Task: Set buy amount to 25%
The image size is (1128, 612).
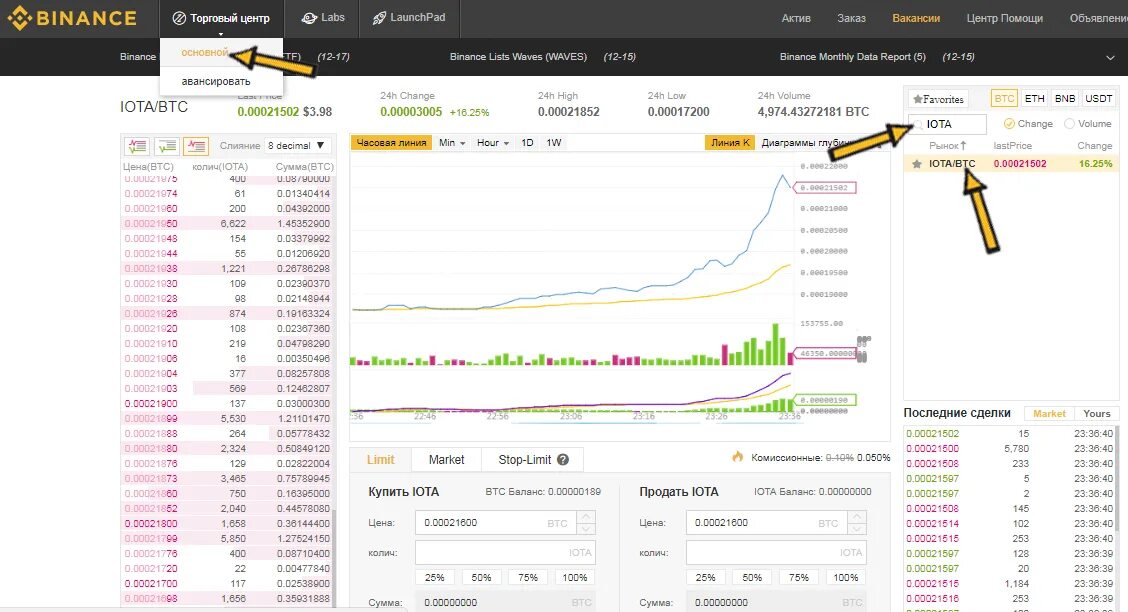Action: (x=435, y=577)
